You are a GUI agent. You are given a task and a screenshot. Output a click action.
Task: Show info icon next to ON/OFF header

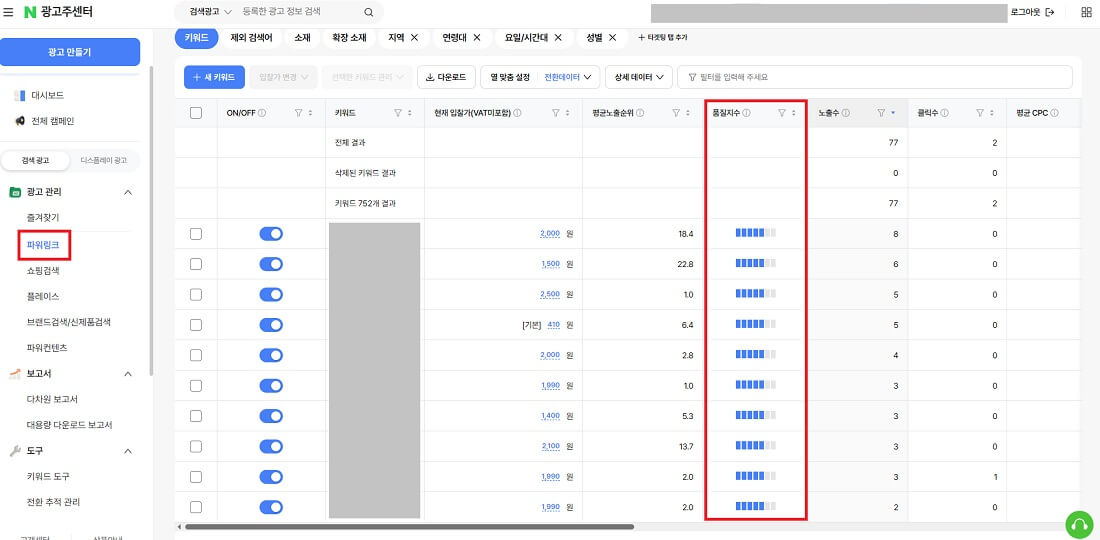pyautogui.click(x=262, y=113)
